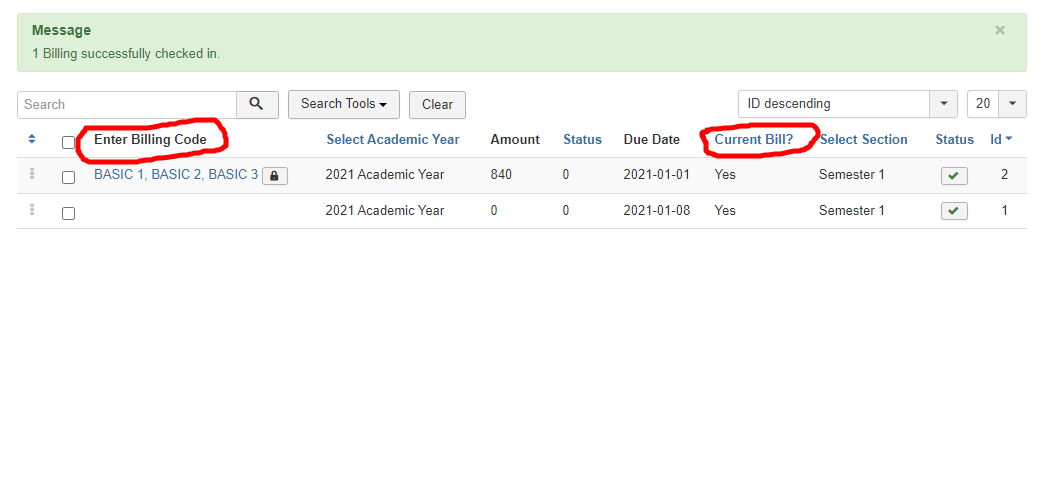
Task: Toggle published status checkmark for Id 1
Action: point(954,211)
